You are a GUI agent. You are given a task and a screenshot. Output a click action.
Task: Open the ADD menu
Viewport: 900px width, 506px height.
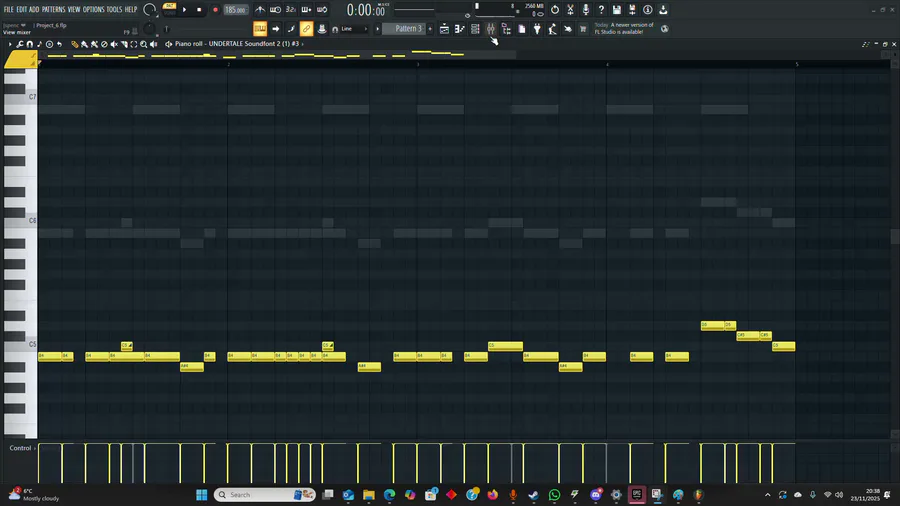(x=34, y=10)
